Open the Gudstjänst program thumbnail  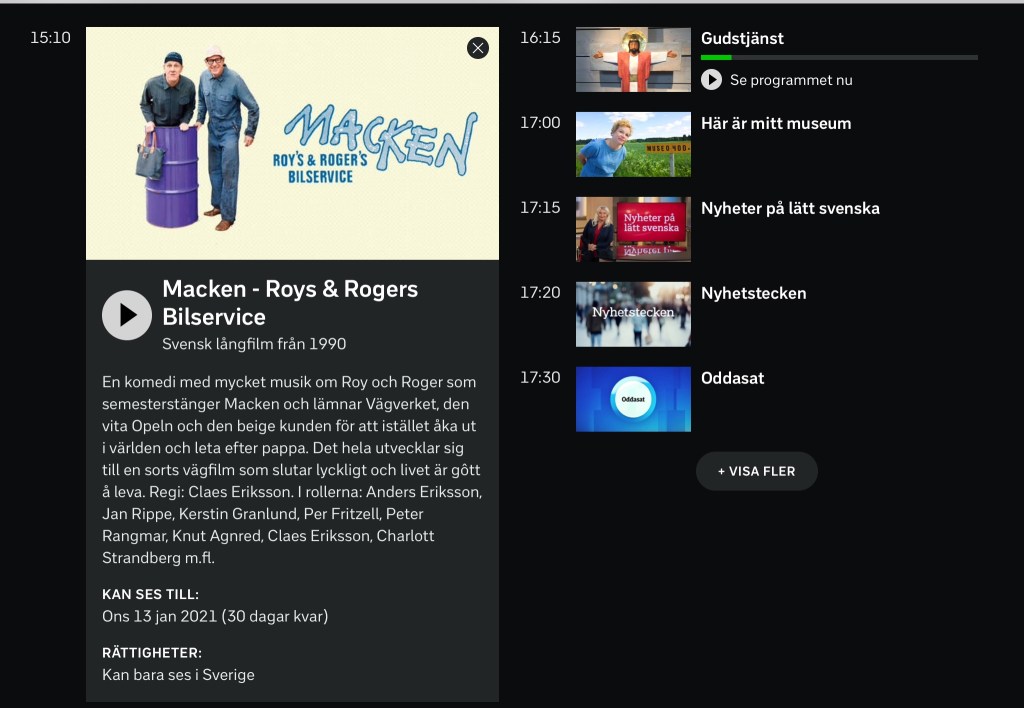633,60
